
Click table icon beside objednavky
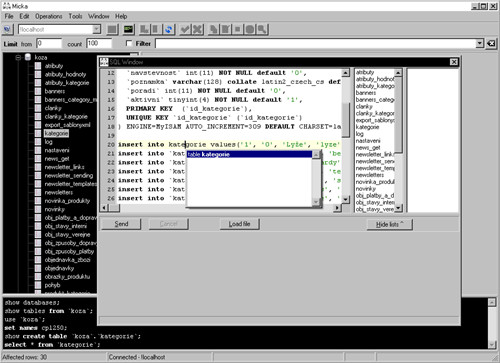(38, 268)
